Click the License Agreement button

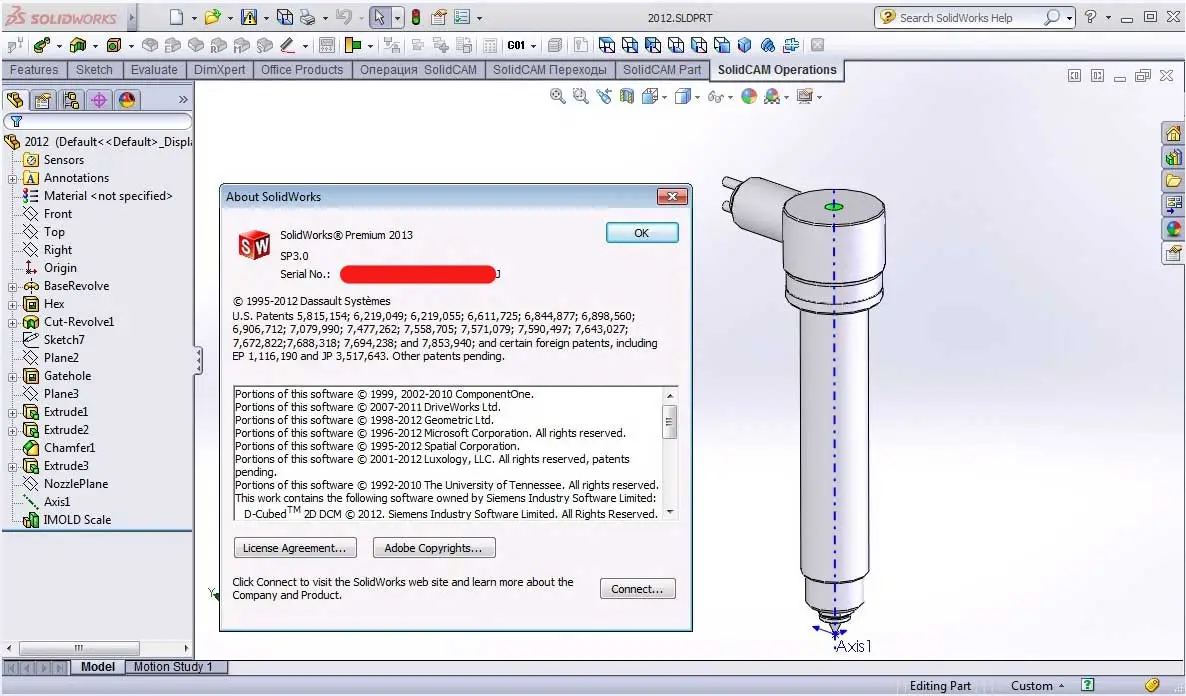tap(294, 548)
